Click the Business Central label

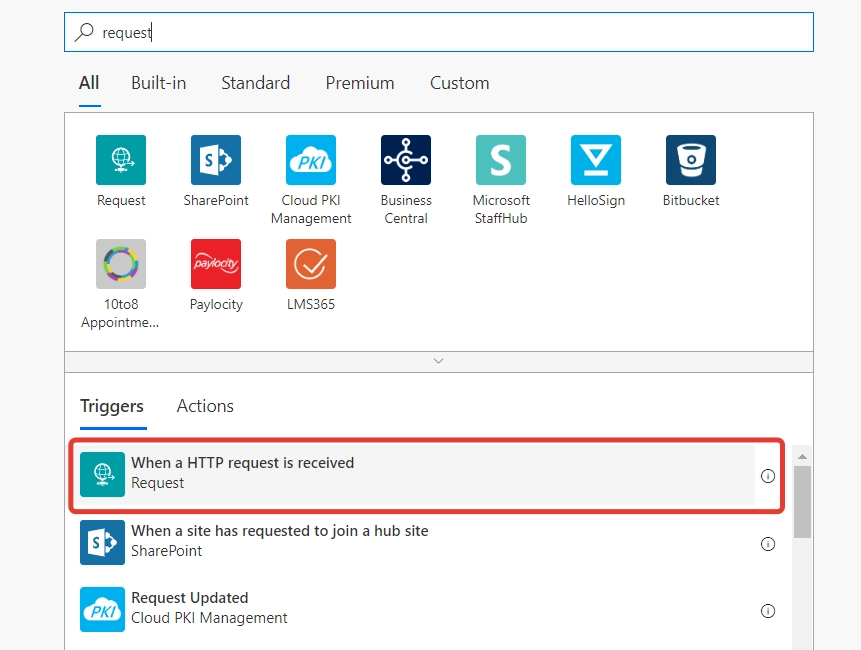(406, 209)
